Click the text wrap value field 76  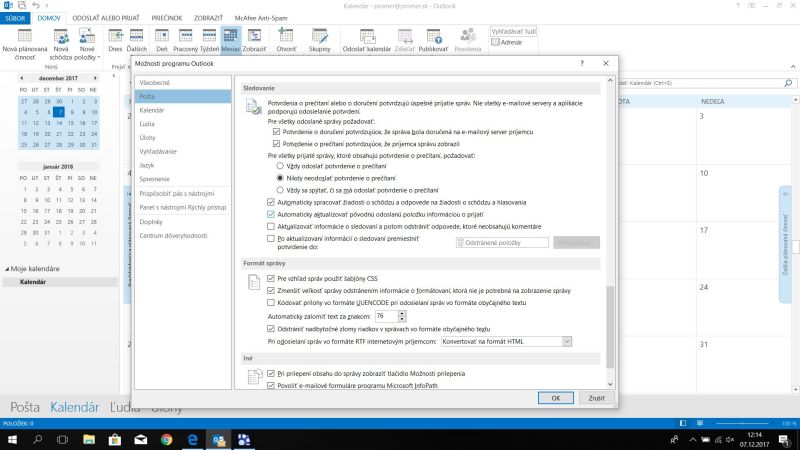coord(386,316)
